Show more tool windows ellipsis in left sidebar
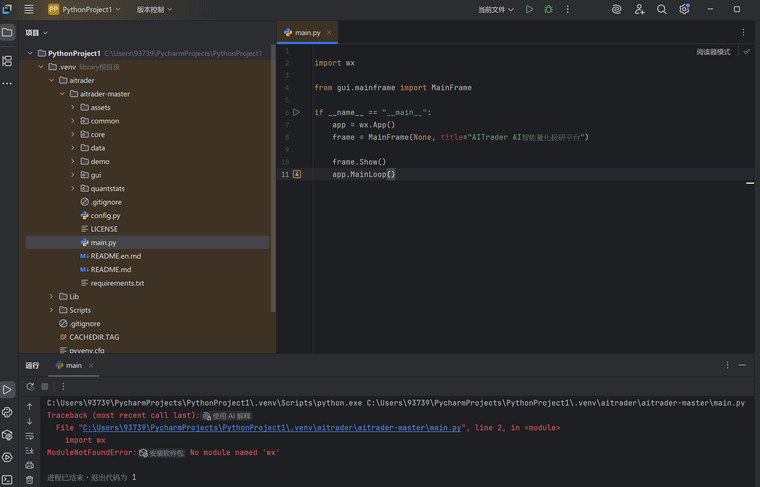 pyautogui.click(x=7, y=83)
